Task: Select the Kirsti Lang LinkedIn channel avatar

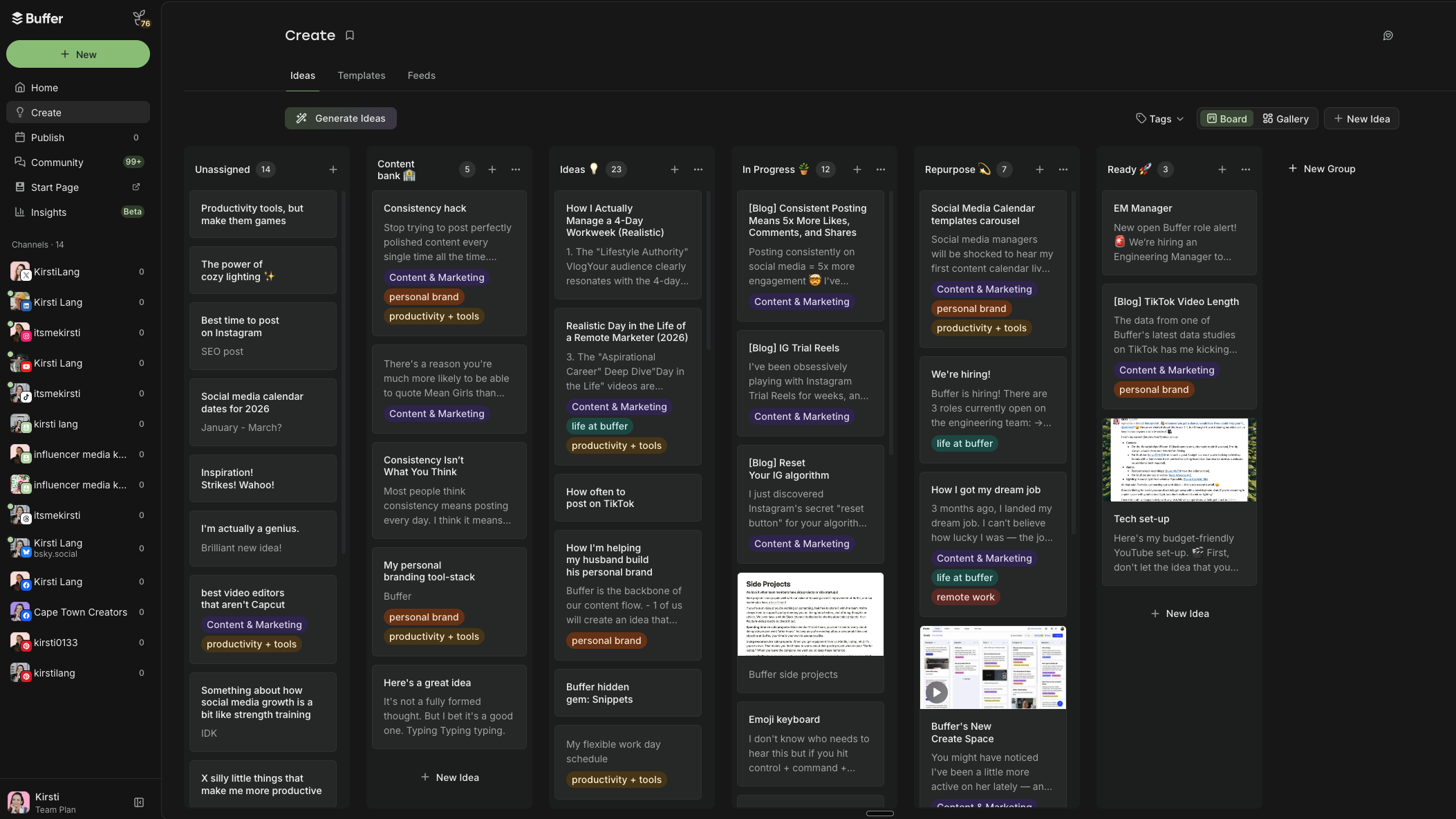Action: pos(20,302)
